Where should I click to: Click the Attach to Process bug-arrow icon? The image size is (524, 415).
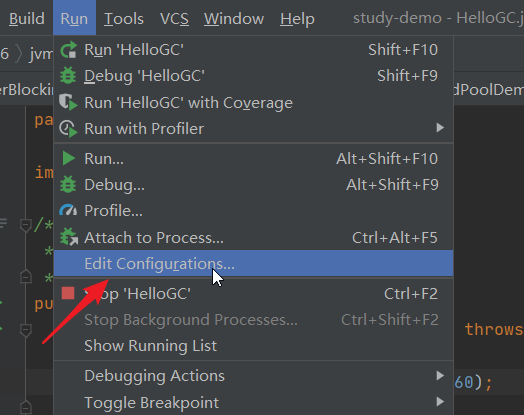click(69, 237)
